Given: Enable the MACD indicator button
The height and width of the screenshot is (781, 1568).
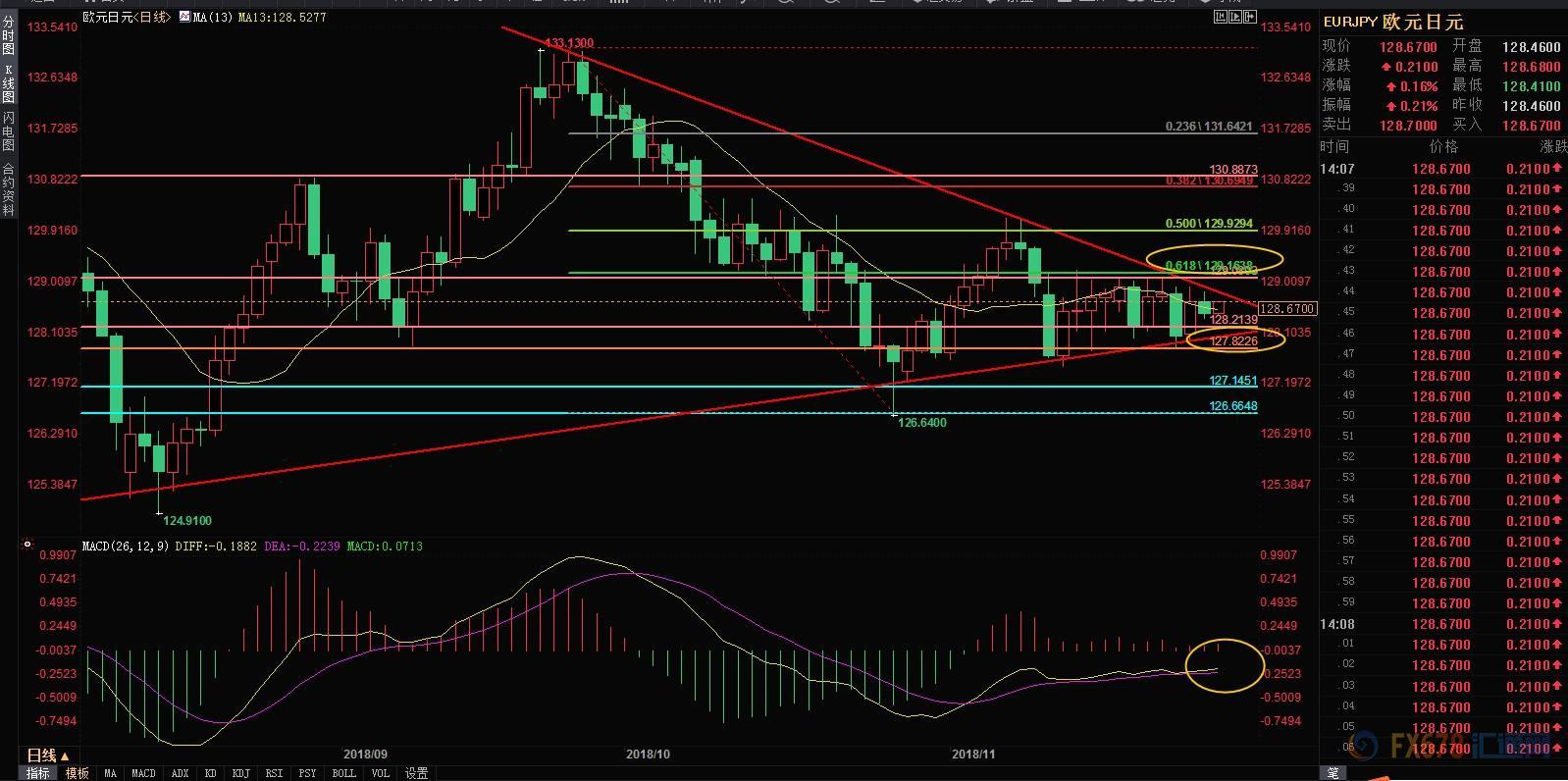Looking at the screenshot, I should (x=143, y=773).
